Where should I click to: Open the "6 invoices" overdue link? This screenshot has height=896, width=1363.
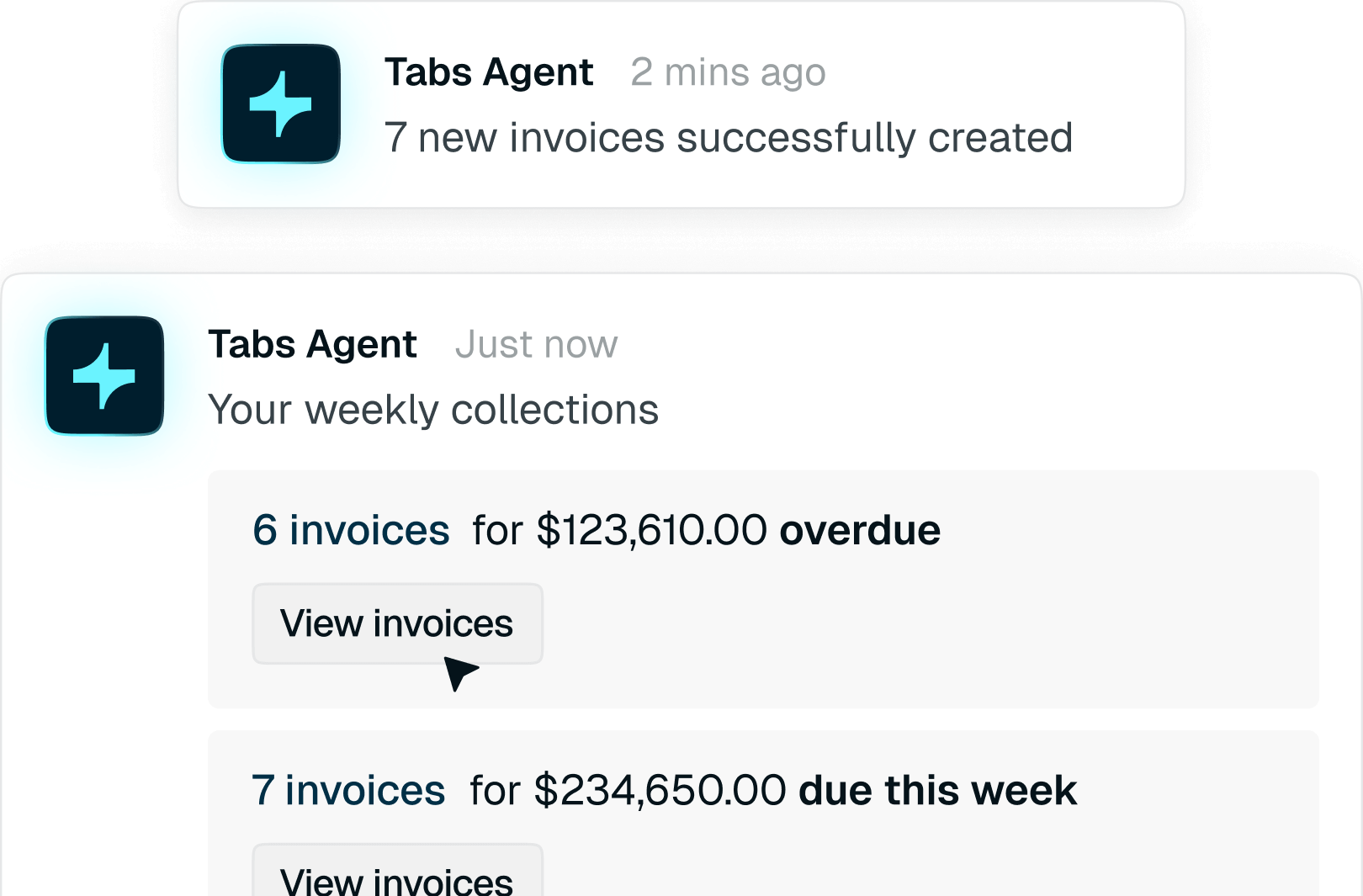point(351,530)
